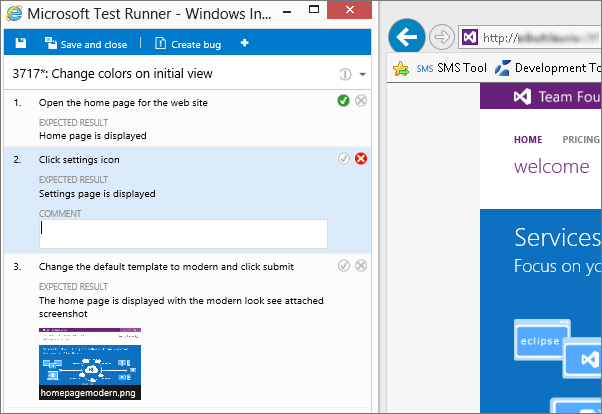Viewport: 602px width, 414px height.
Task: Expand dropdown arrow next to info icon
Action: (x=362, y=75)
